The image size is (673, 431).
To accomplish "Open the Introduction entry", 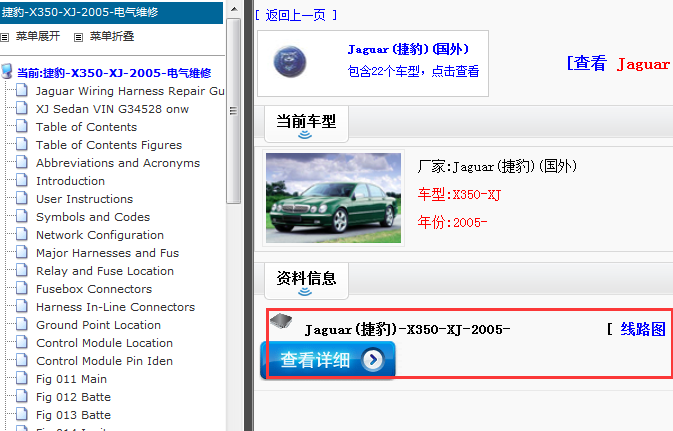I will click(x=70, y=181).
